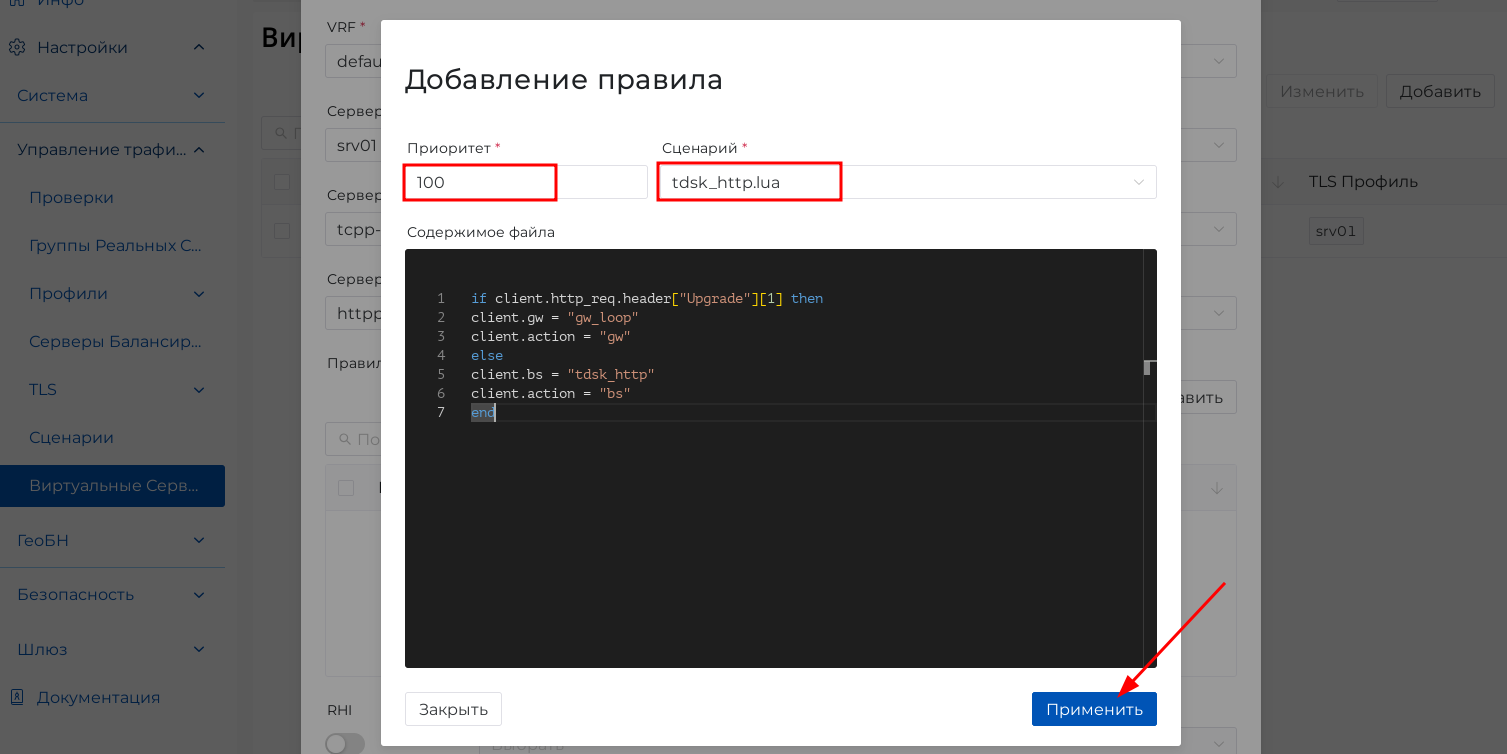Image resolution: width=1507 pixels, height=754 pixels.
Task: Click the chevron icon next to Шлюз
Action: tap(199, 649)
